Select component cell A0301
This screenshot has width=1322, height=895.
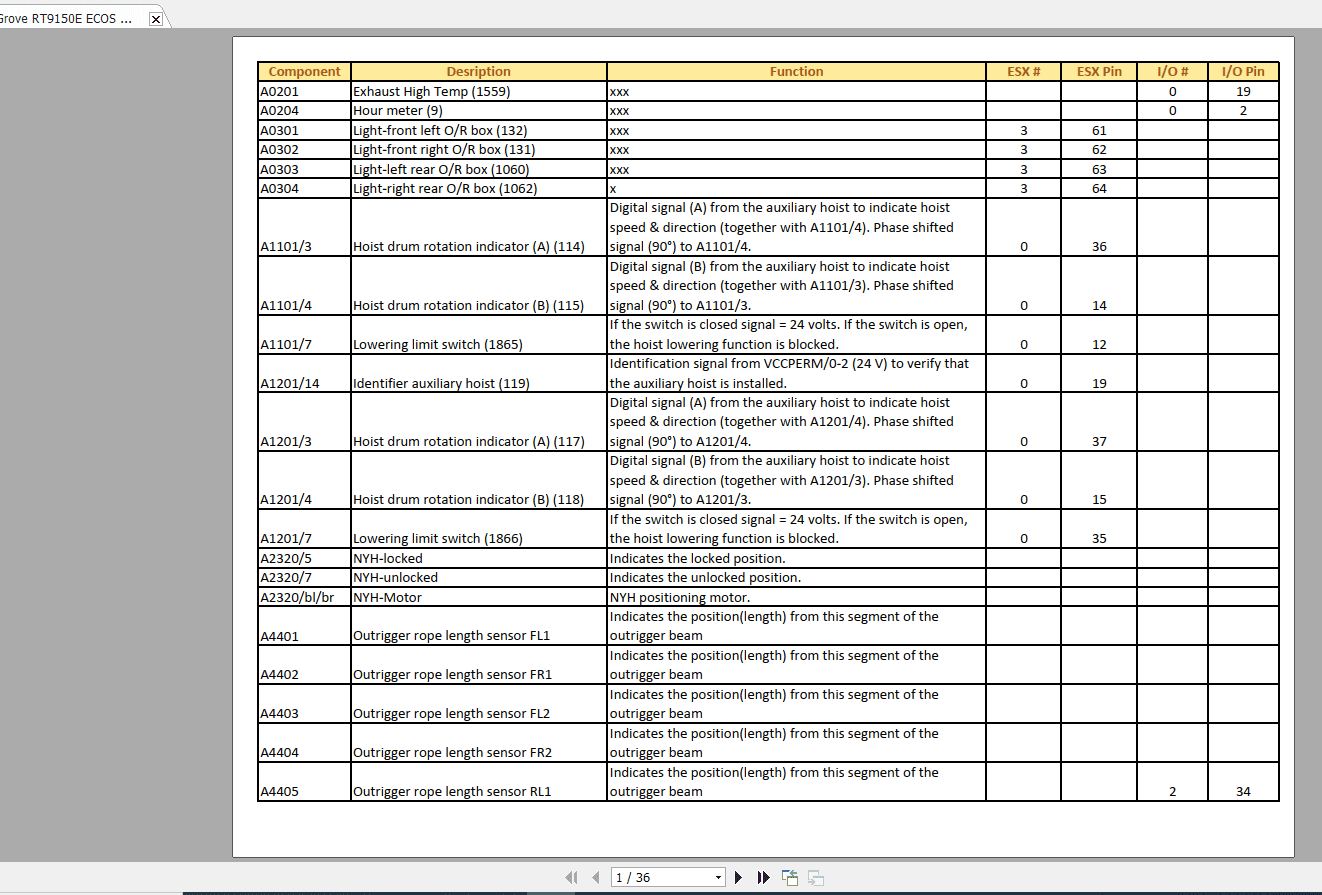click(304, 130)
